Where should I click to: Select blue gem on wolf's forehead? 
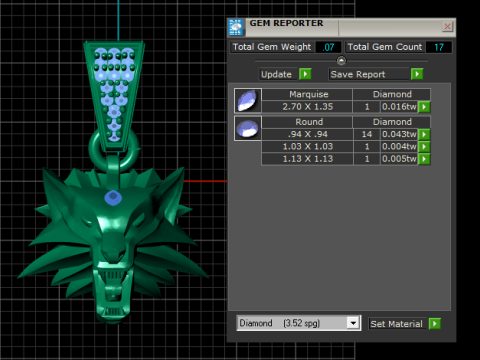pyautogui.click(x=113, y=197)
